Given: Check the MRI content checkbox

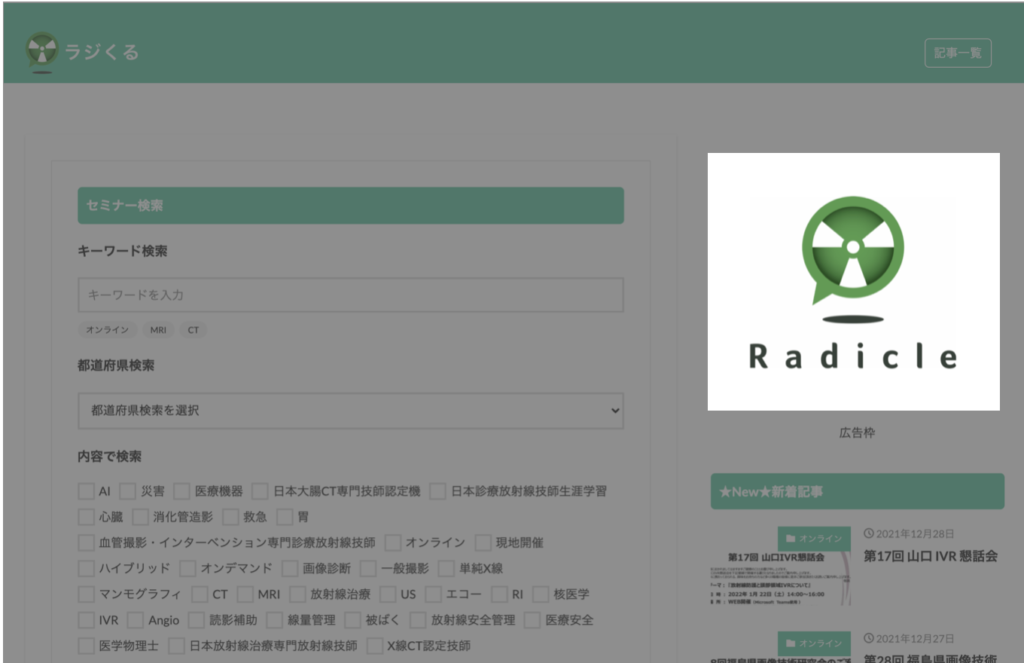Looking at the screenshot, I should click(245, 594).
